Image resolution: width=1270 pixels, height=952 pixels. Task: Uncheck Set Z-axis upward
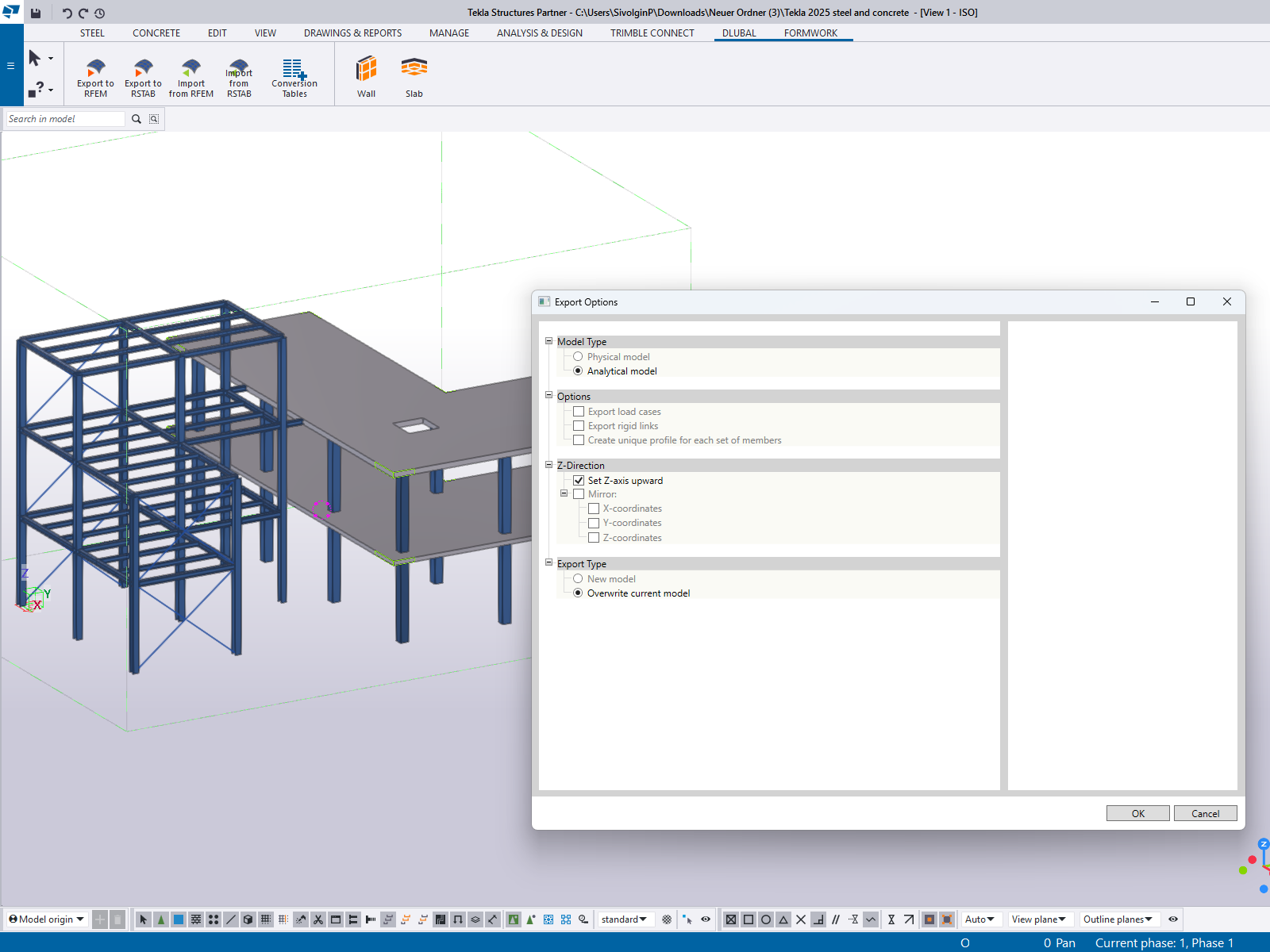coord(579,481)
